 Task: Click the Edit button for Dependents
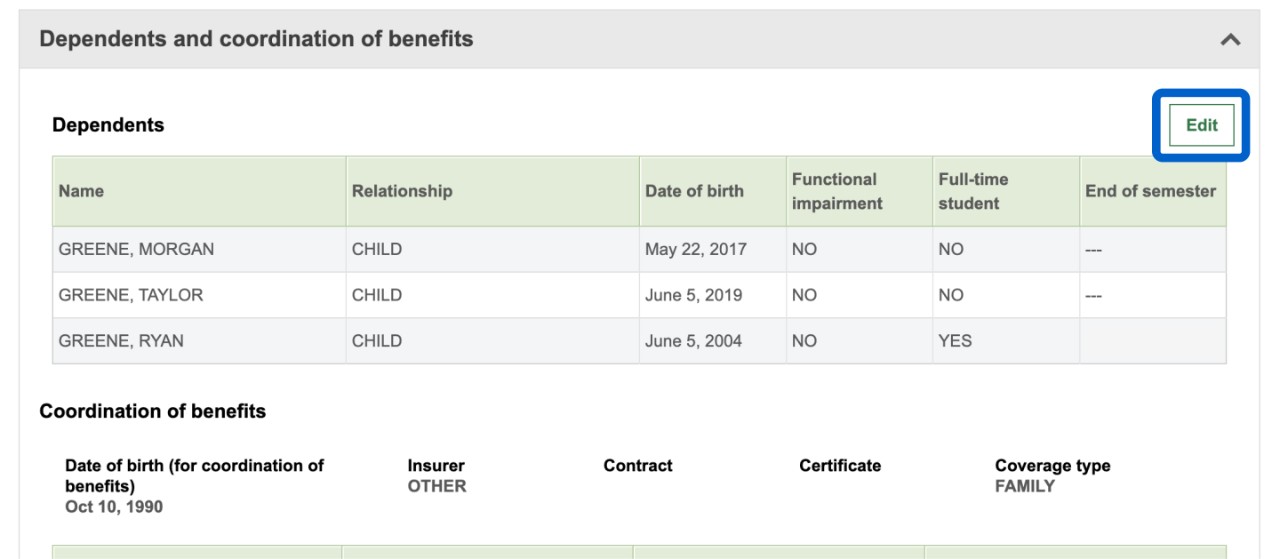point(1201,126)
